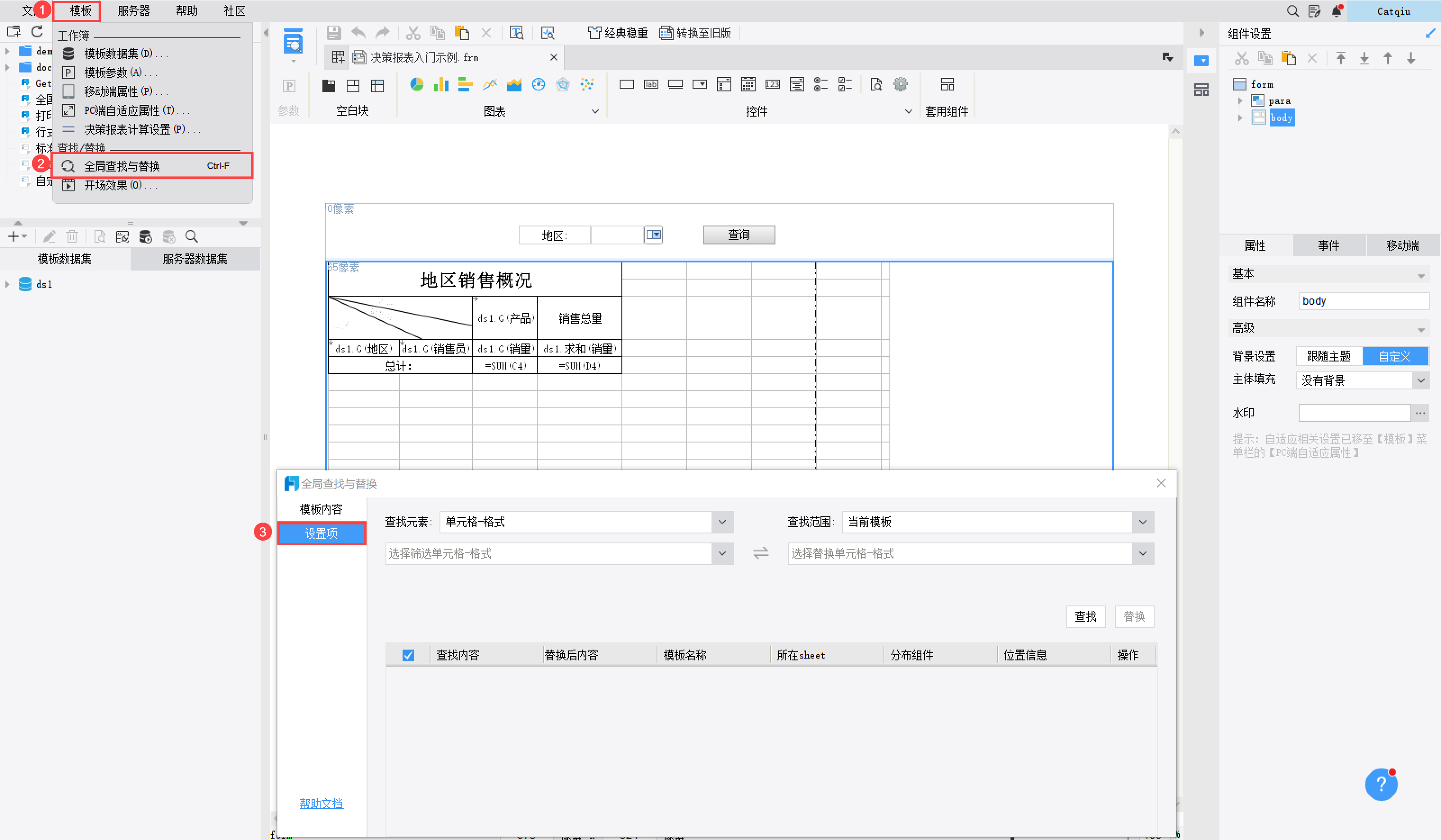This screenshot has height=840, width=1441.
Task: Switch to the 移动端 tab
Action: tap(1403, 245)
